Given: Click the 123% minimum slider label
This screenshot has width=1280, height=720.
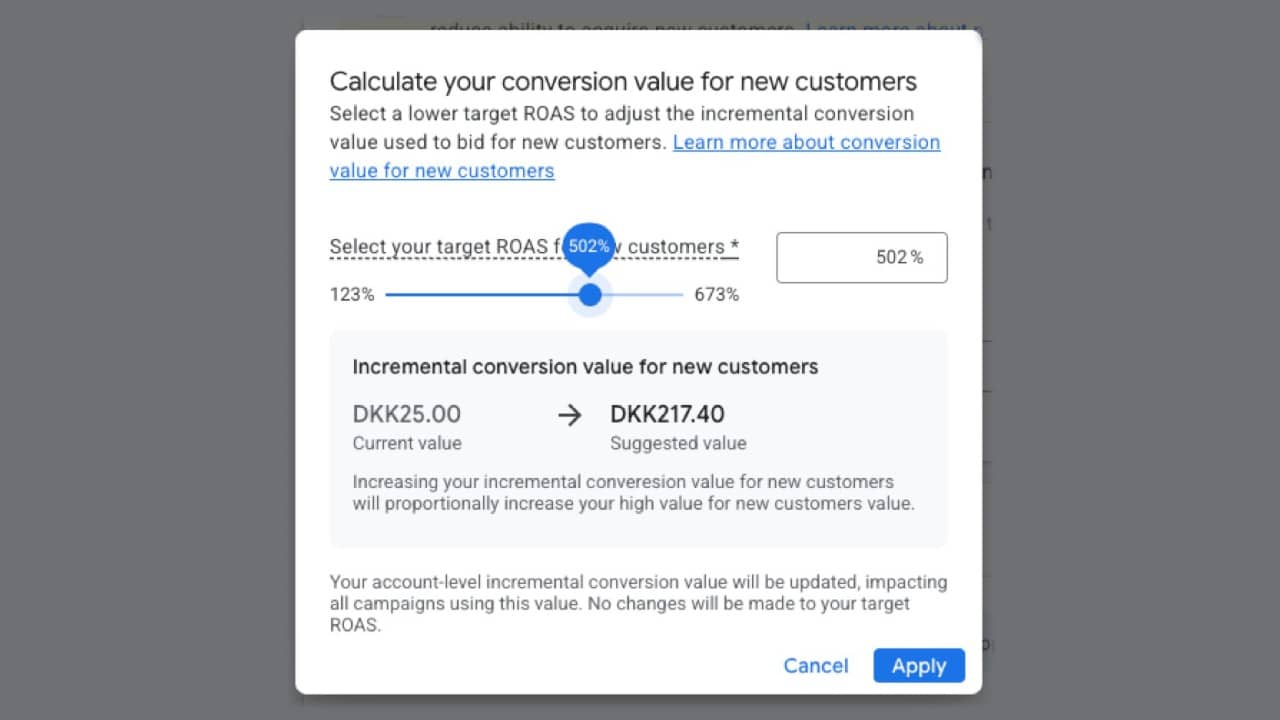Looking at the screenshot, I should point(352,295).
